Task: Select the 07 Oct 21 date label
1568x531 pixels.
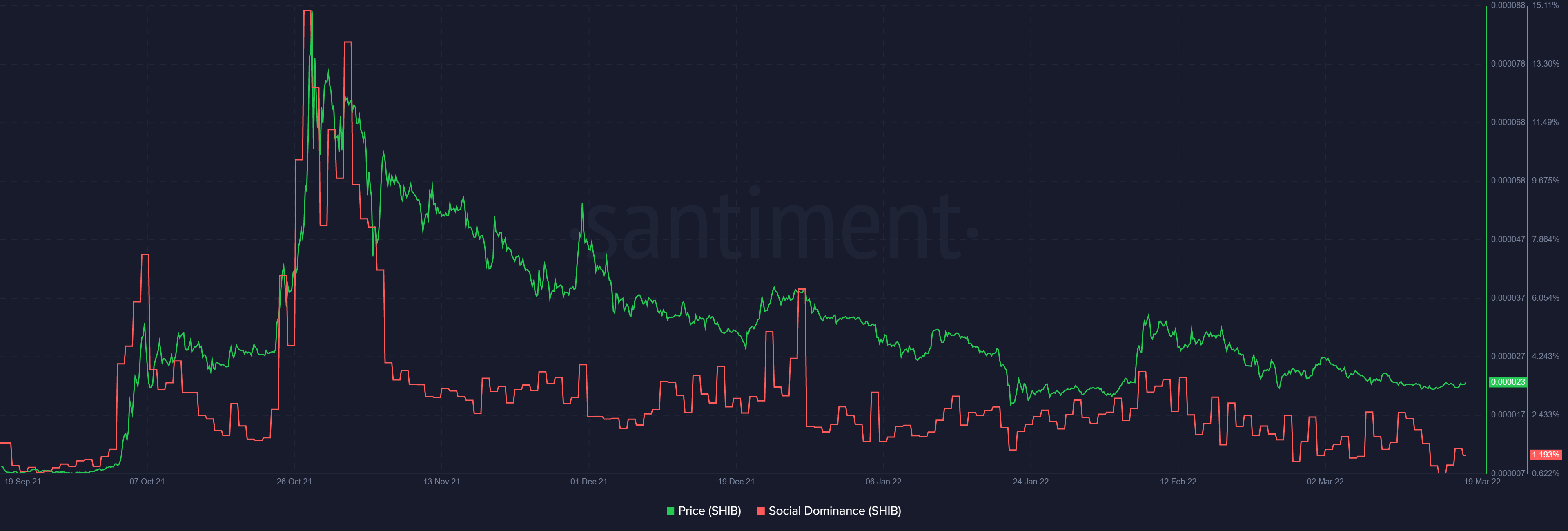Action: click(x=147, y=482)
